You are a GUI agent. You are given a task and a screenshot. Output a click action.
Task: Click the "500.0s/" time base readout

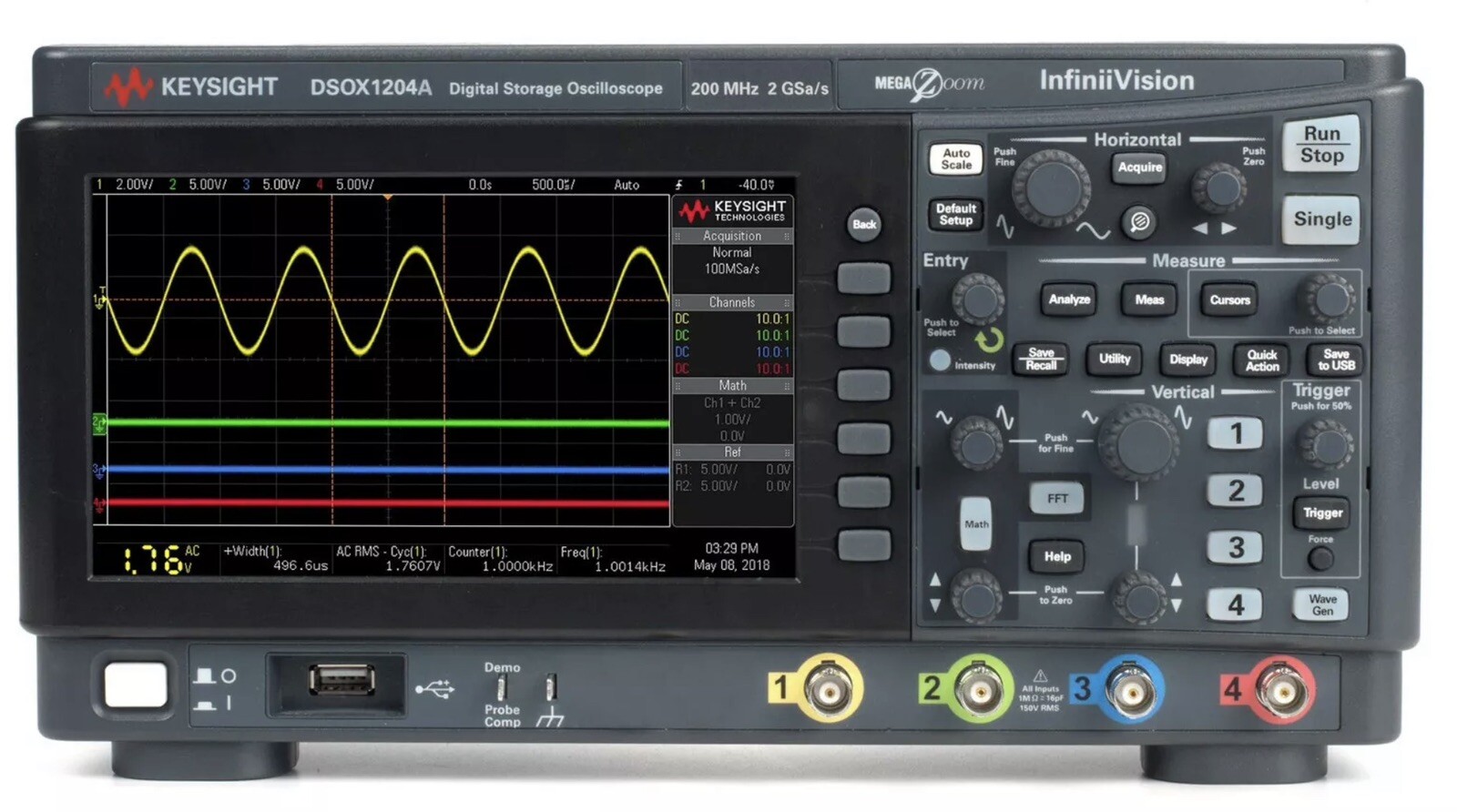tap(553, 185)
